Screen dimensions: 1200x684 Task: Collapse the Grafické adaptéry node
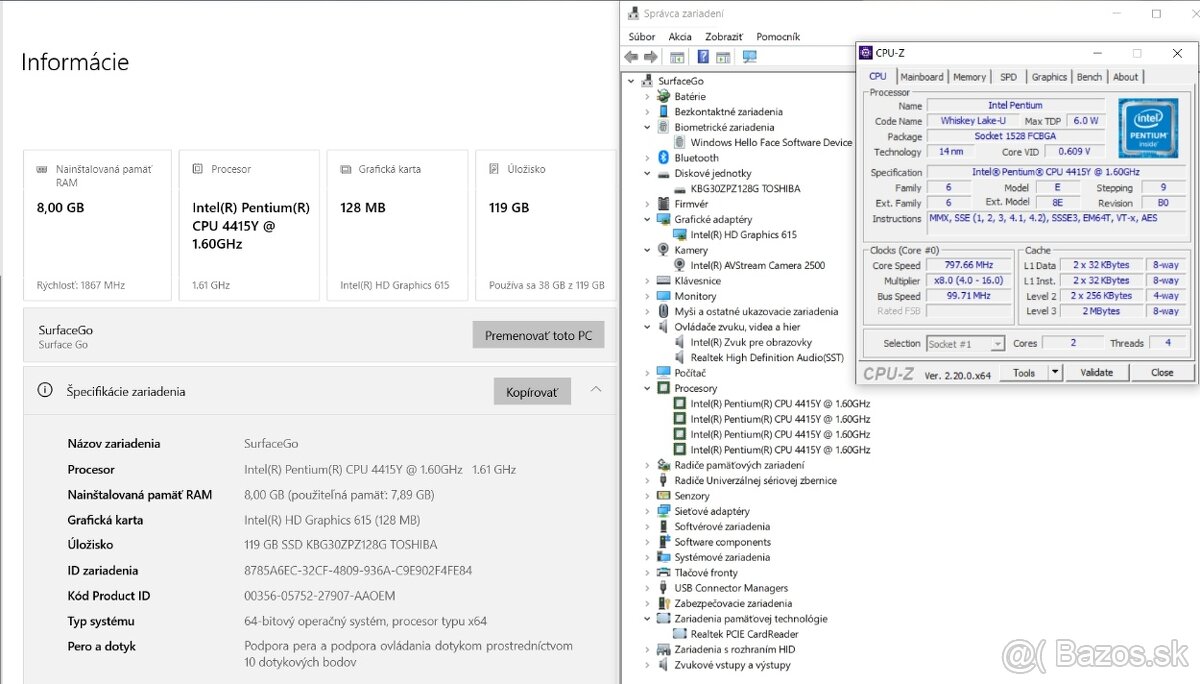pos(647,219)
